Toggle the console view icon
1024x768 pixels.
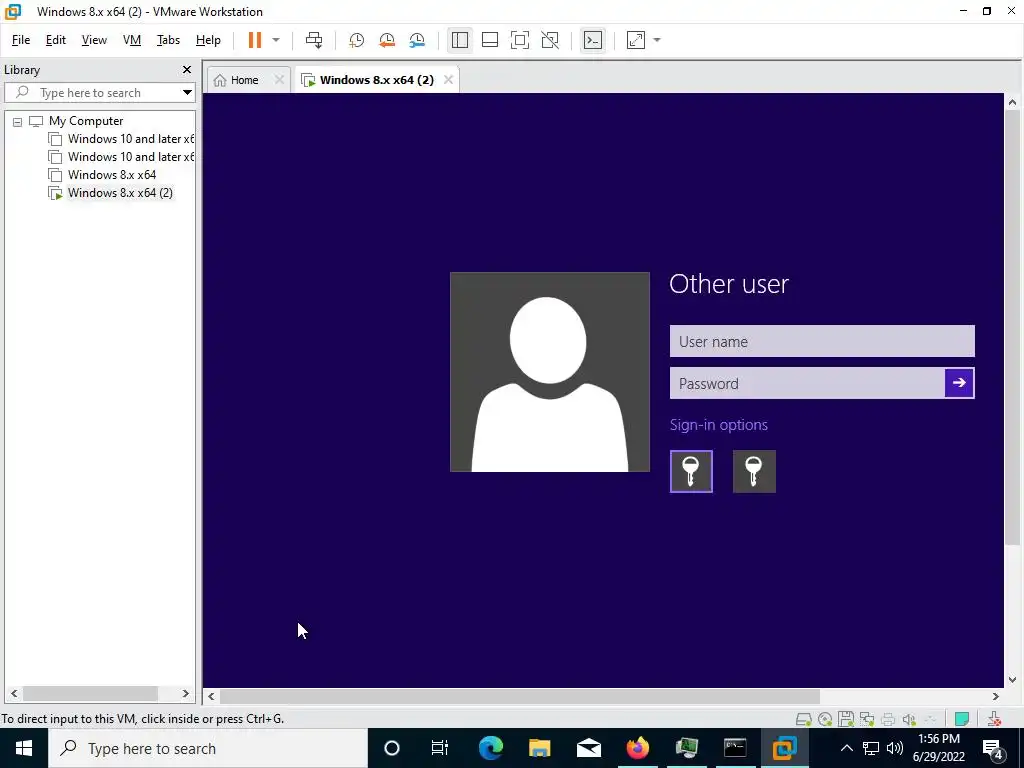click(593, 40)
